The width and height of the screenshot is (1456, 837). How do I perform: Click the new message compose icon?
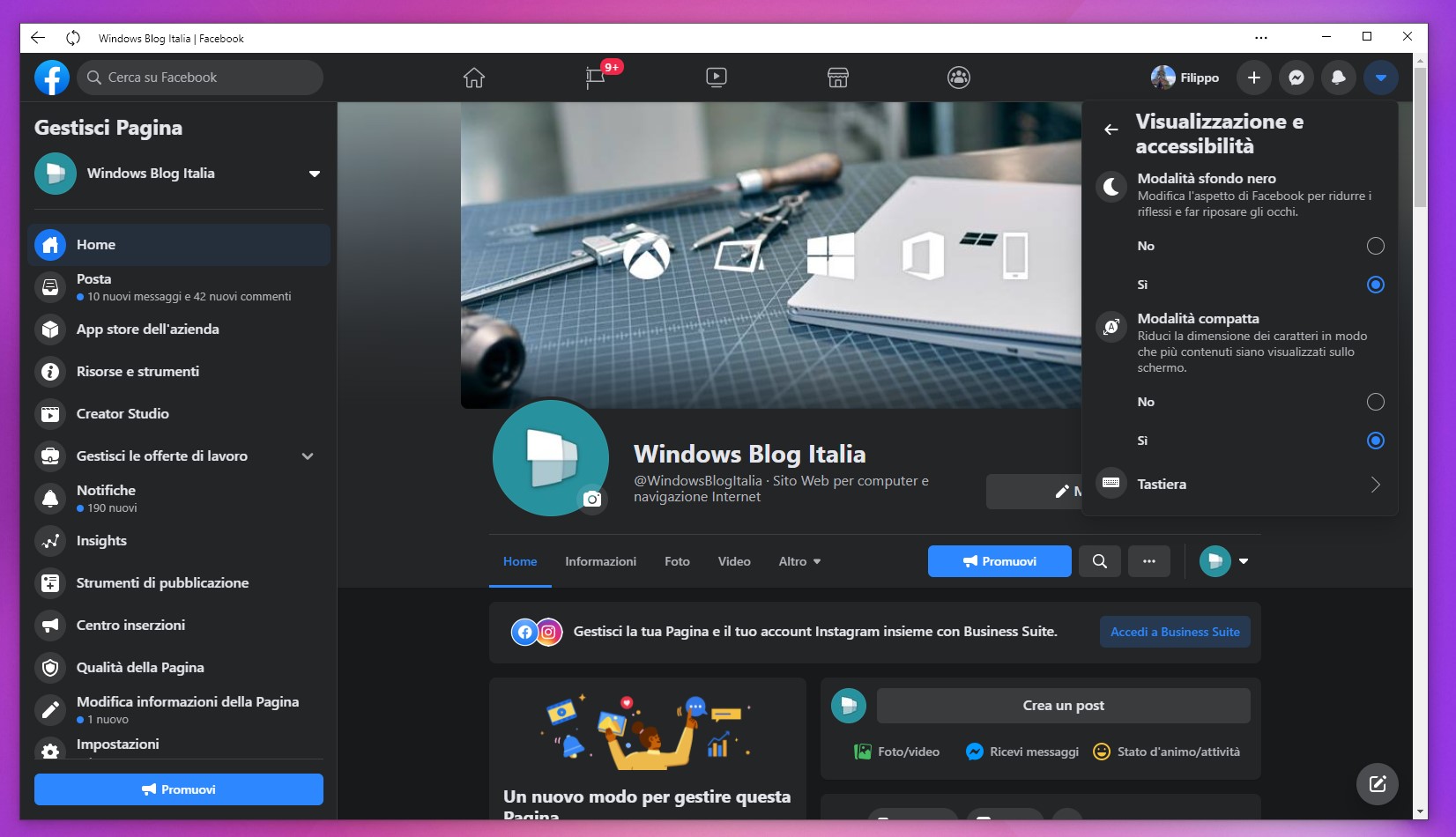coord(1378,784)
